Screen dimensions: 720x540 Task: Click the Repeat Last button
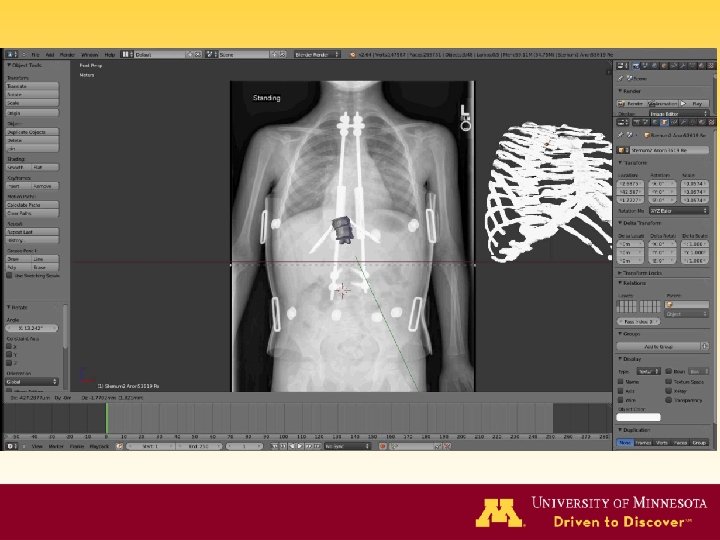coord(32,232)
